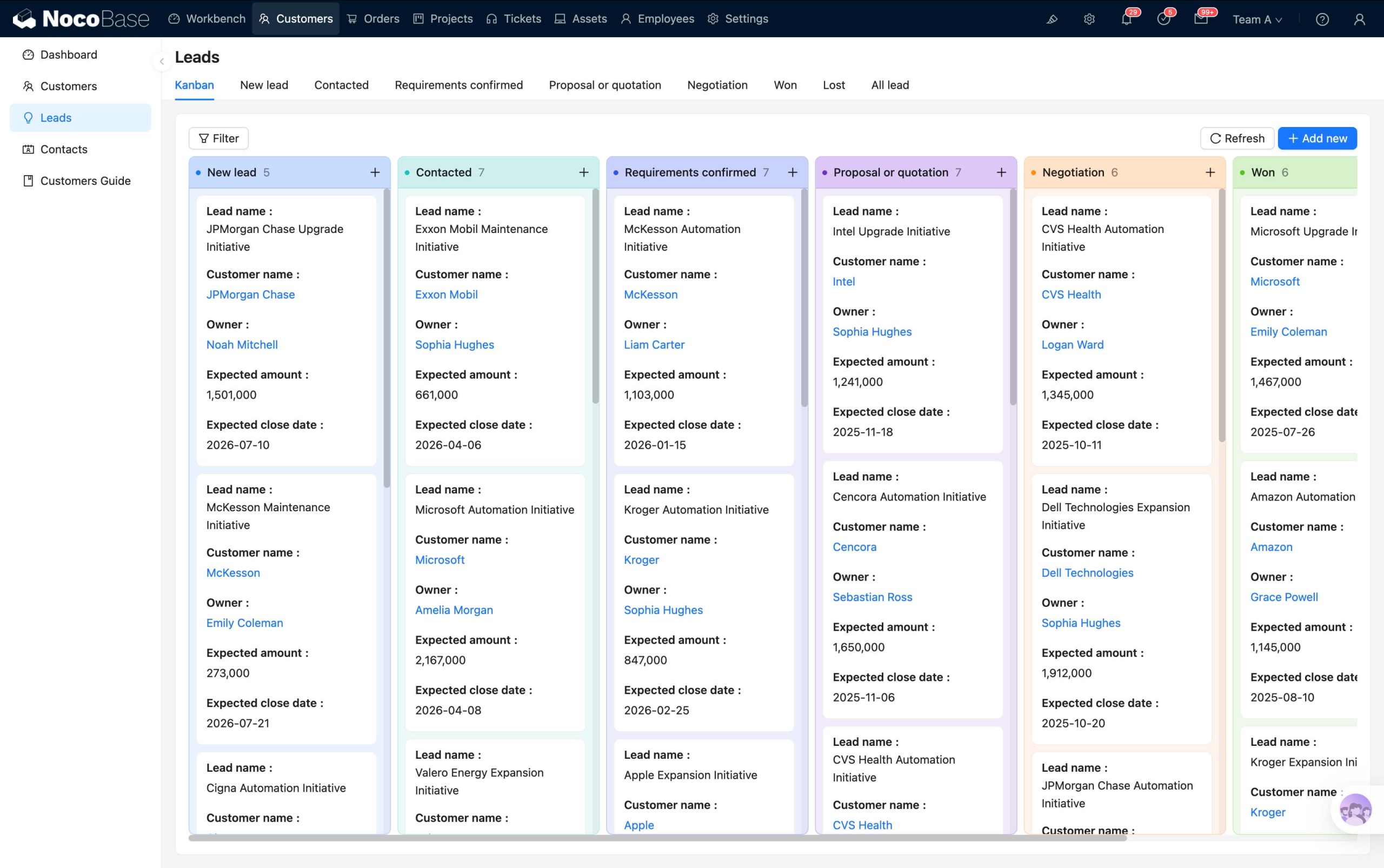
Task: Switch to the Requirements confirmed tab
Action: (459, 85)
